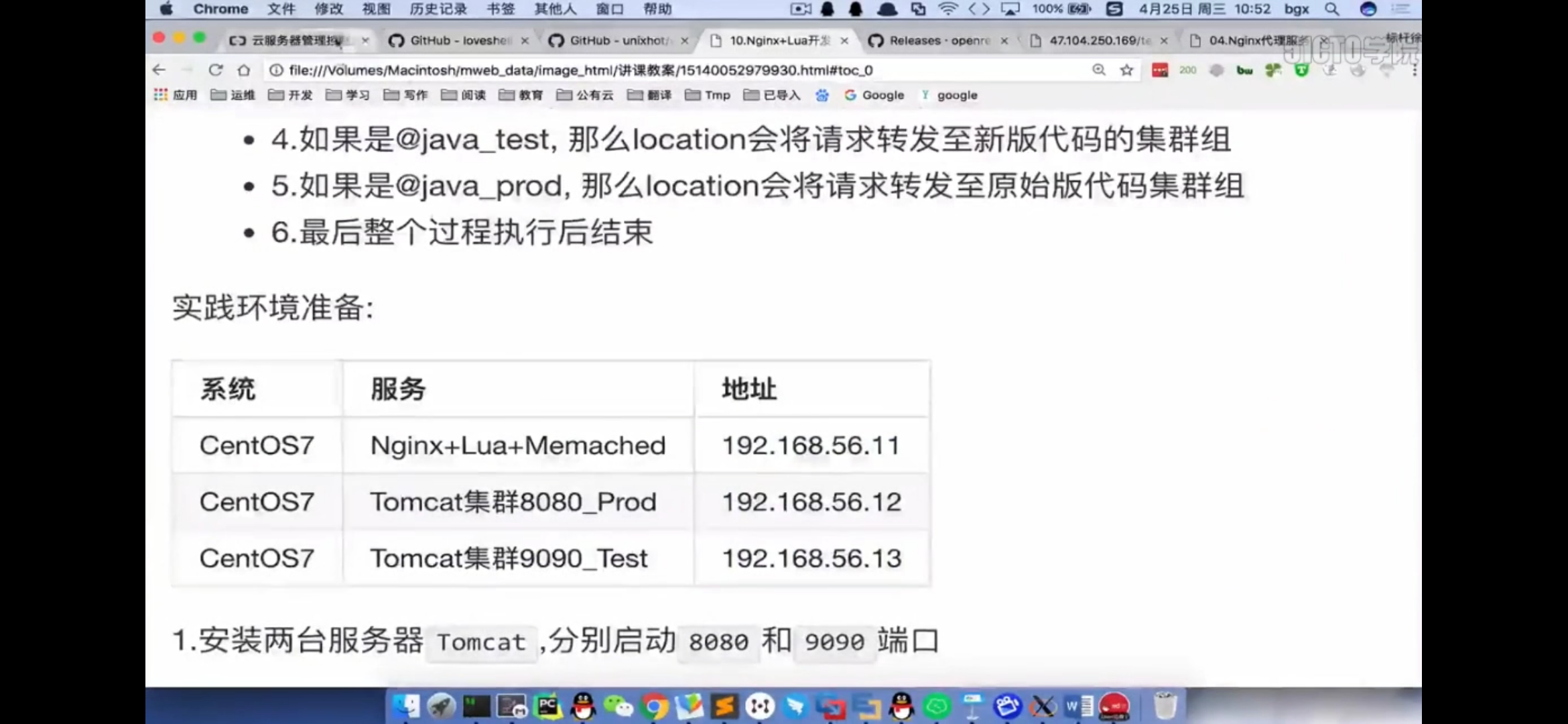This screenshot has height=724, width=1568.
Task: Open the 书签 menu
Action: coord(501,9)
